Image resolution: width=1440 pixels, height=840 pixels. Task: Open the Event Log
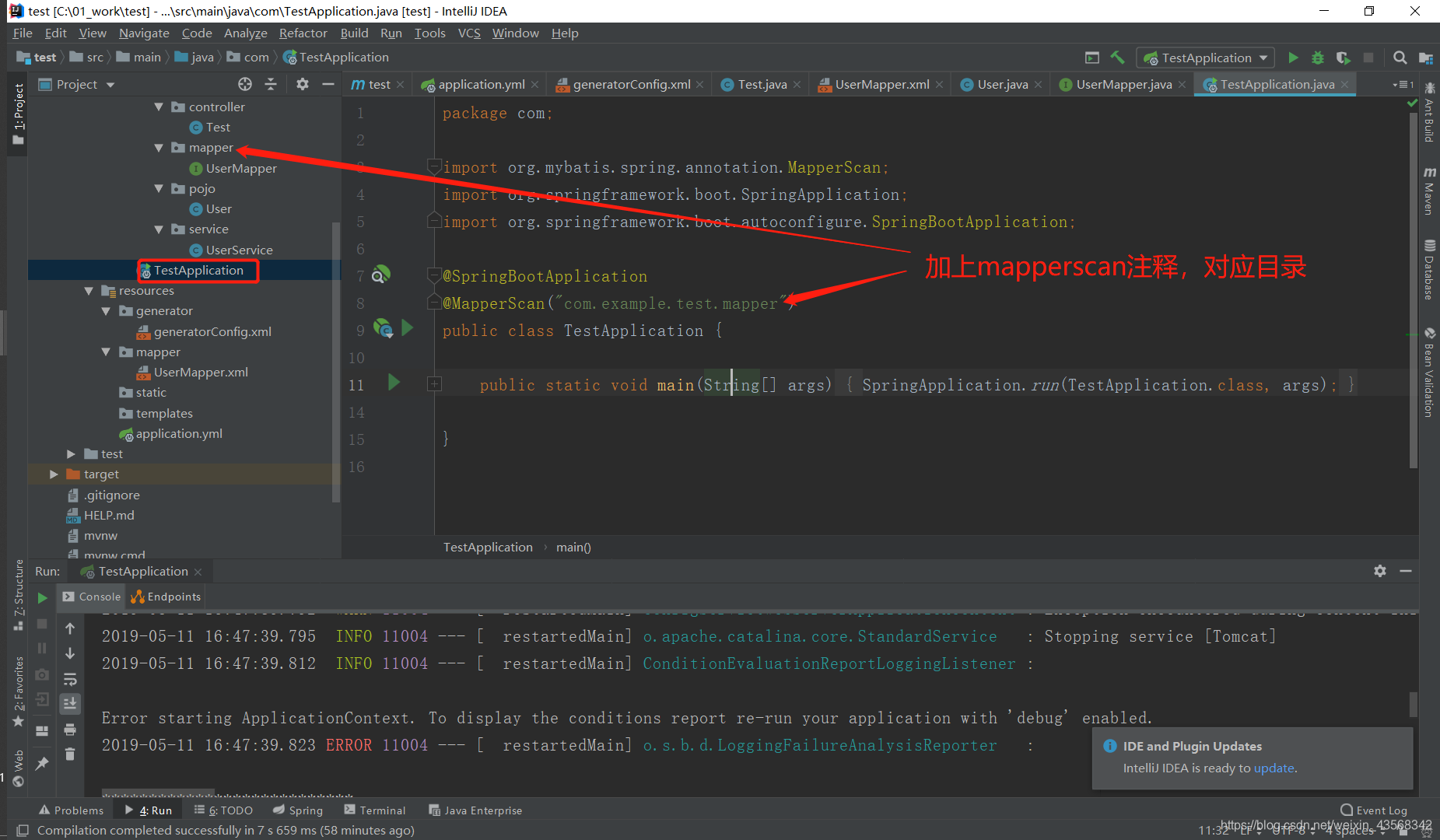1374,810
